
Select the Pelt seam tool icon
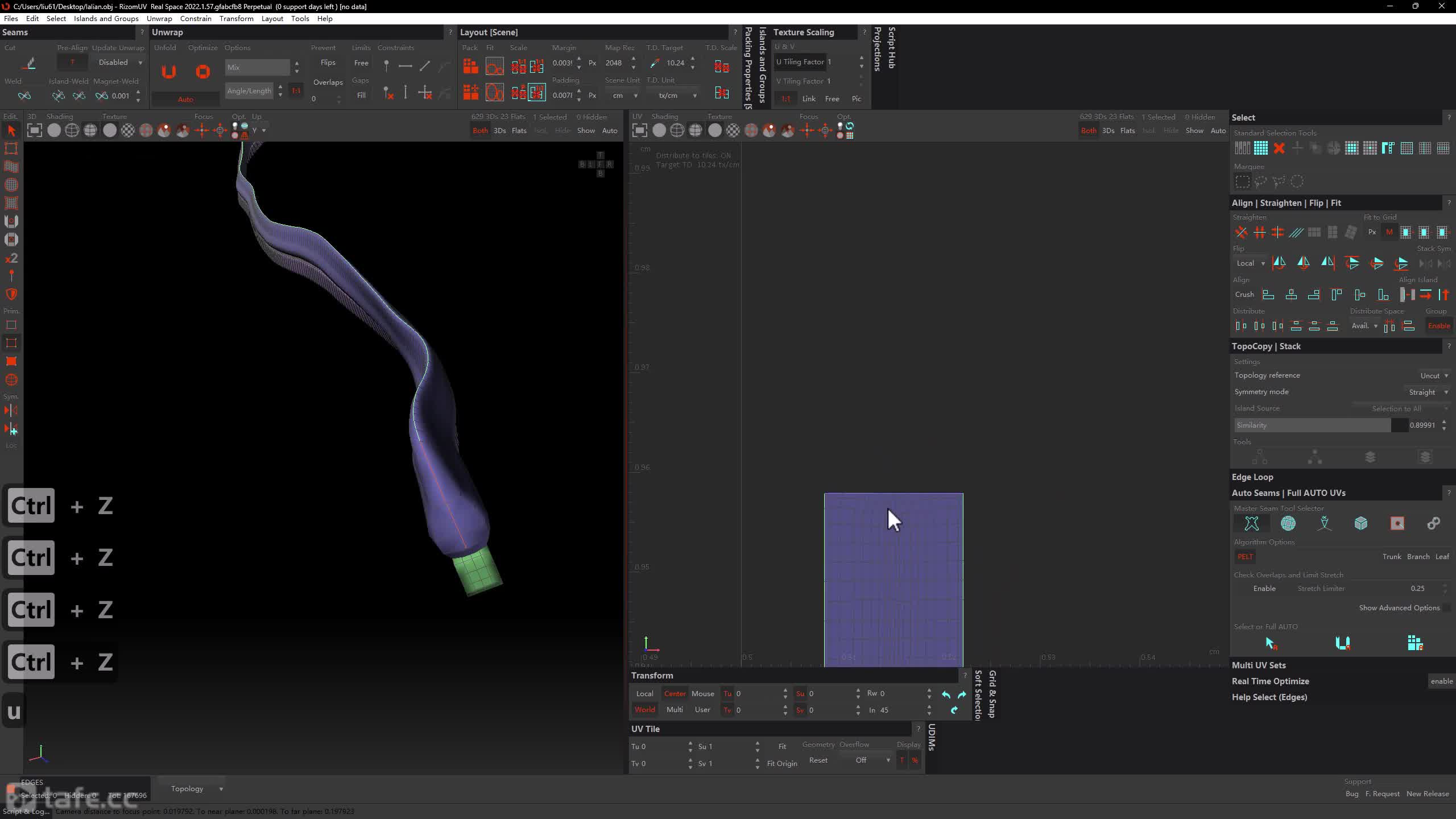point(1252,523)
